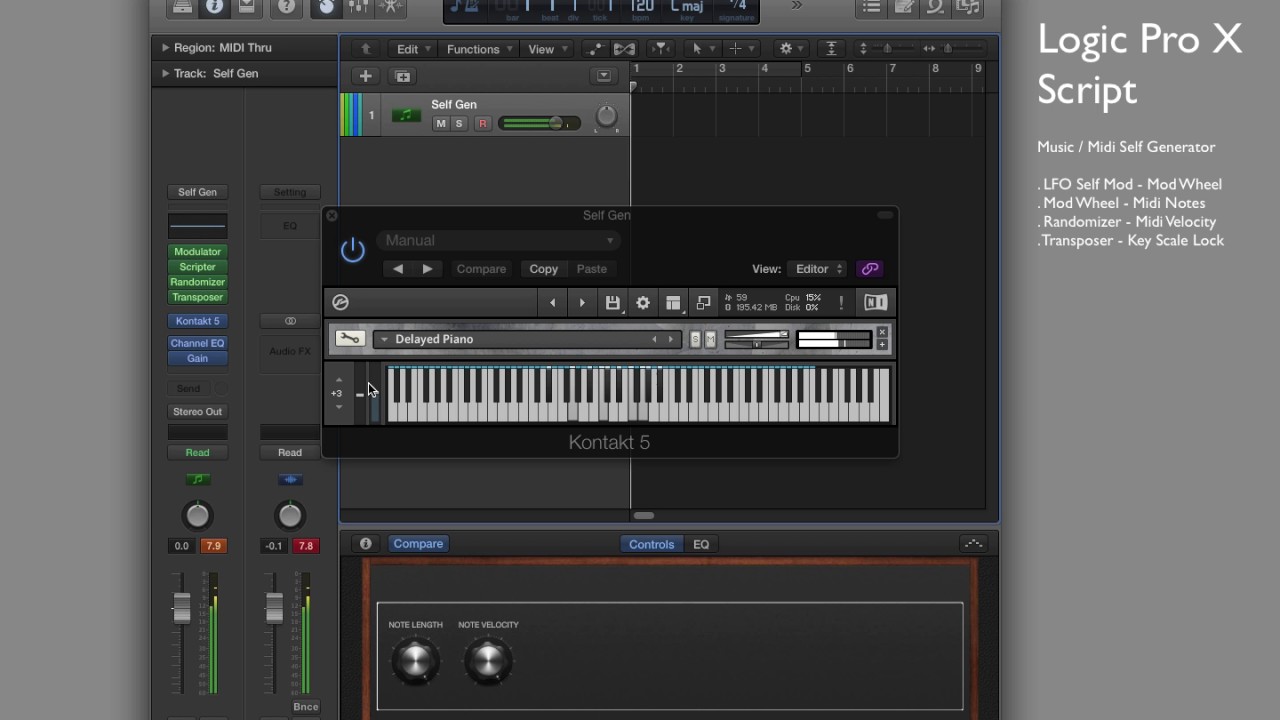The width and height of the screenshot is (1280, 720).
Task: Expand the Track: Self Gen section
Action: coord(165,73)
